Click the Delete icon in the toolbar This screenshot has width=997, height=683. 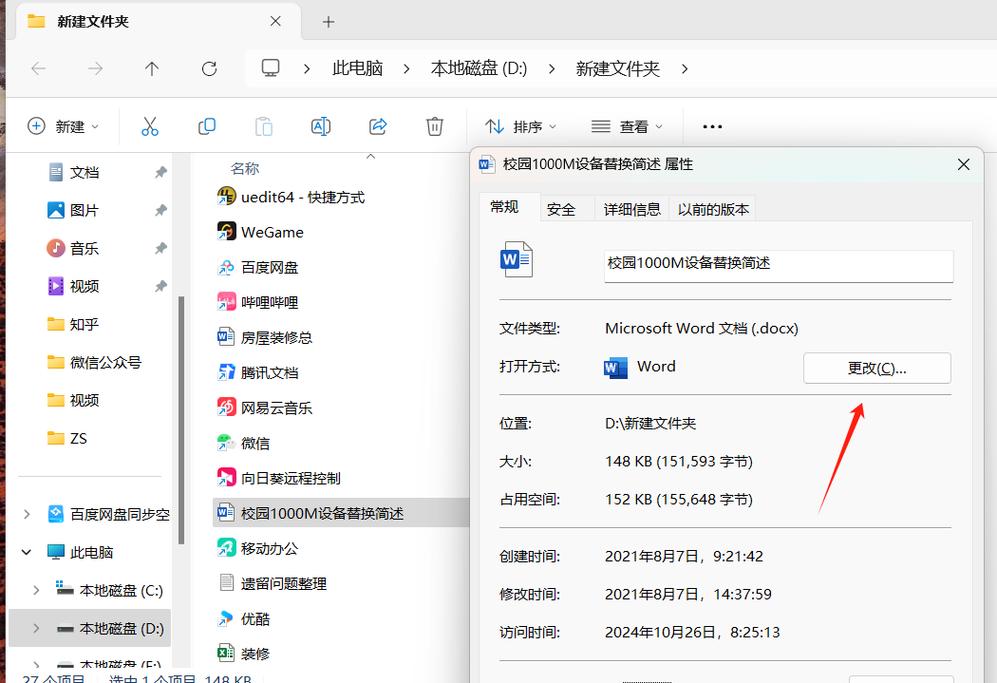[434, 126]
